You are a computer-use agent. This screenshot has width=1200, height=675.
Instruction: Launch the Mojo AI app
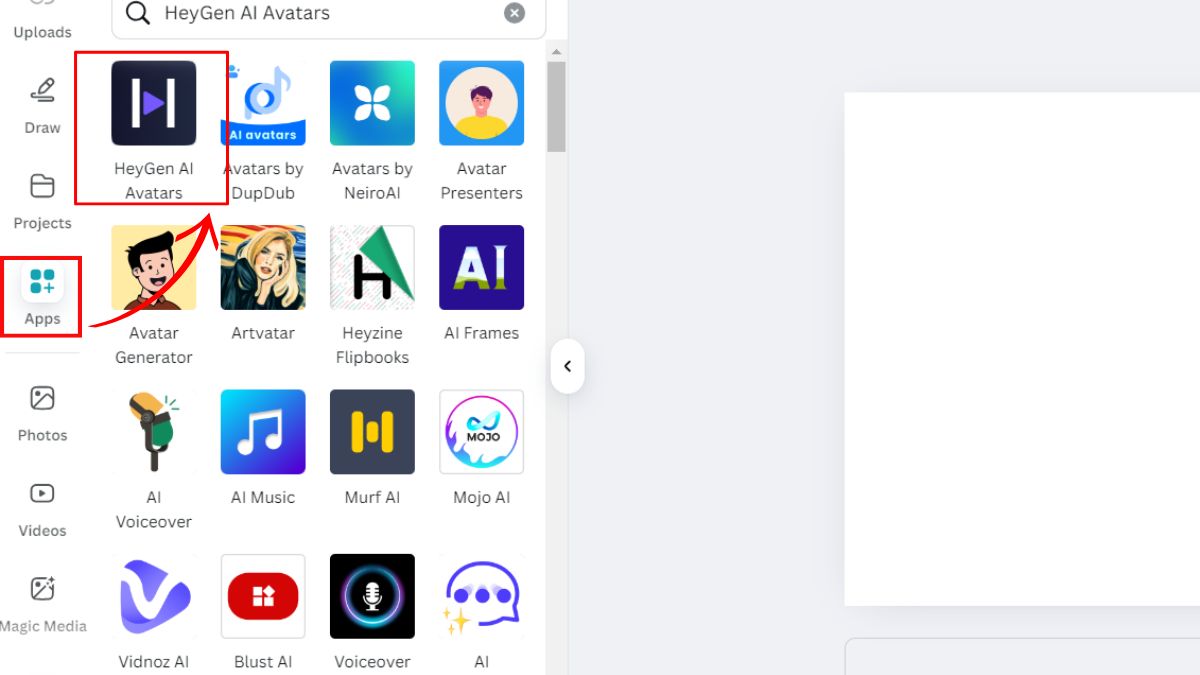481,432
